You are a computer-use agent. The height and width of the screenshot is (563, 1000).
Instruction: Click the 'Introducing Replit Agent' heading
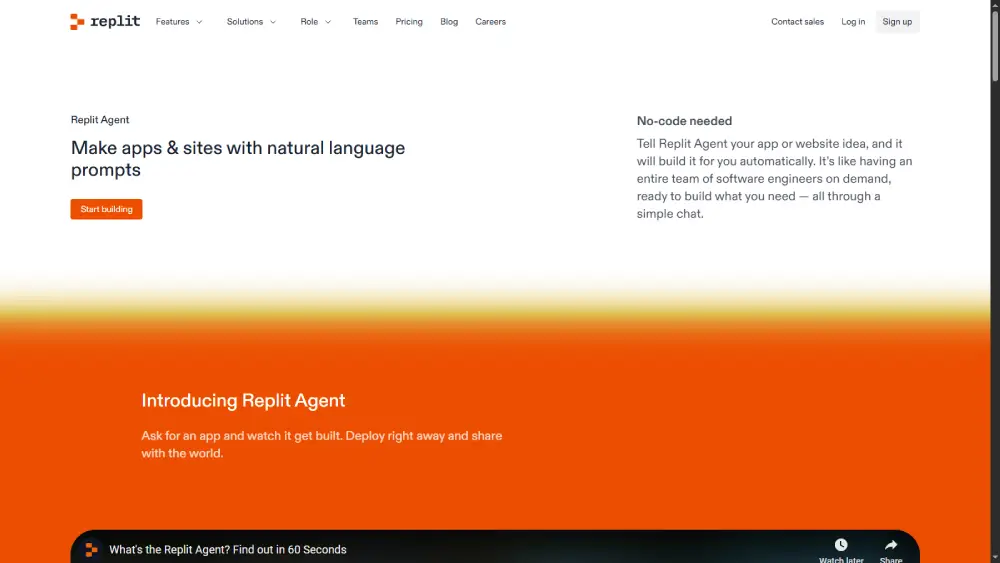click(x=243, y=400)
